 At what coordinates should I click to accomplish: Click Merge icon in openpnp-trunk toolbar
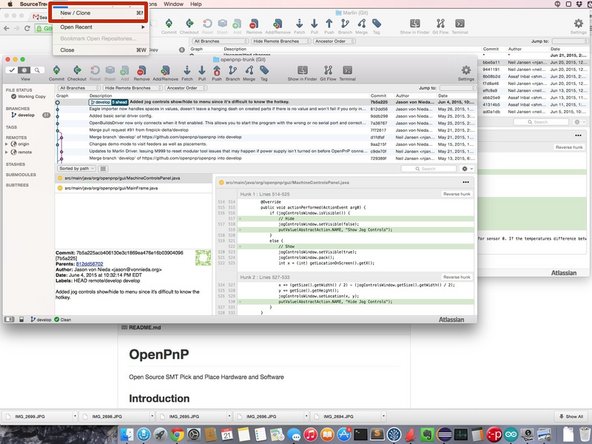249,72
